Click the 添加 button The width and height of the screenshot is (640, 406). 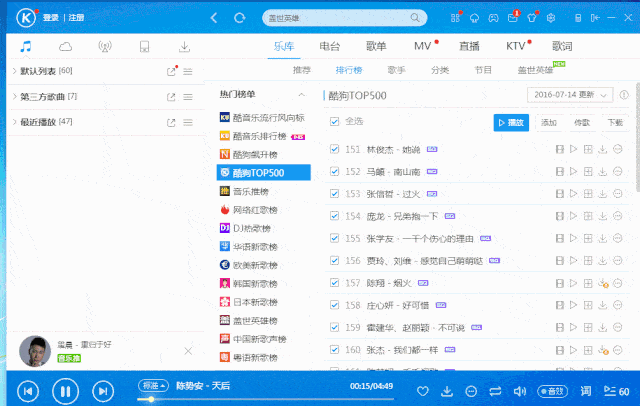(549, 123)
